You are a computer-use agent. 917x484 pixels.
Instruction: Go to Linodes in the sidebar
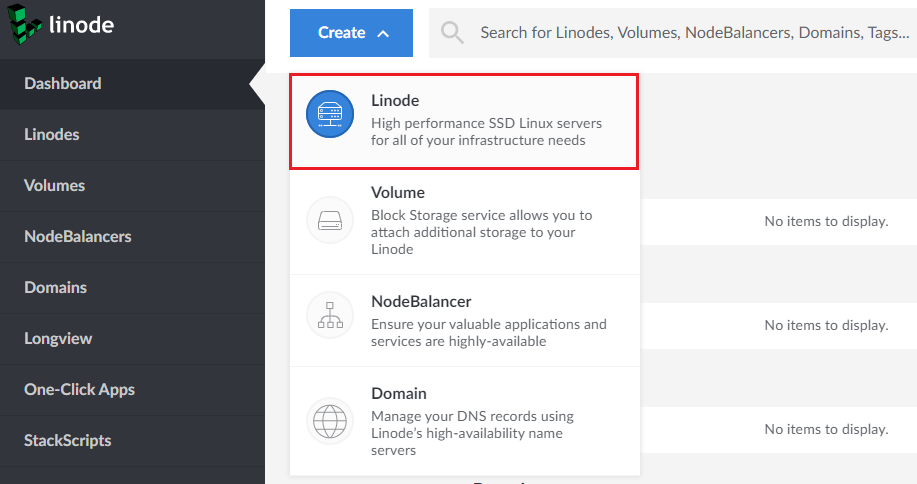(x=52, y=135)
